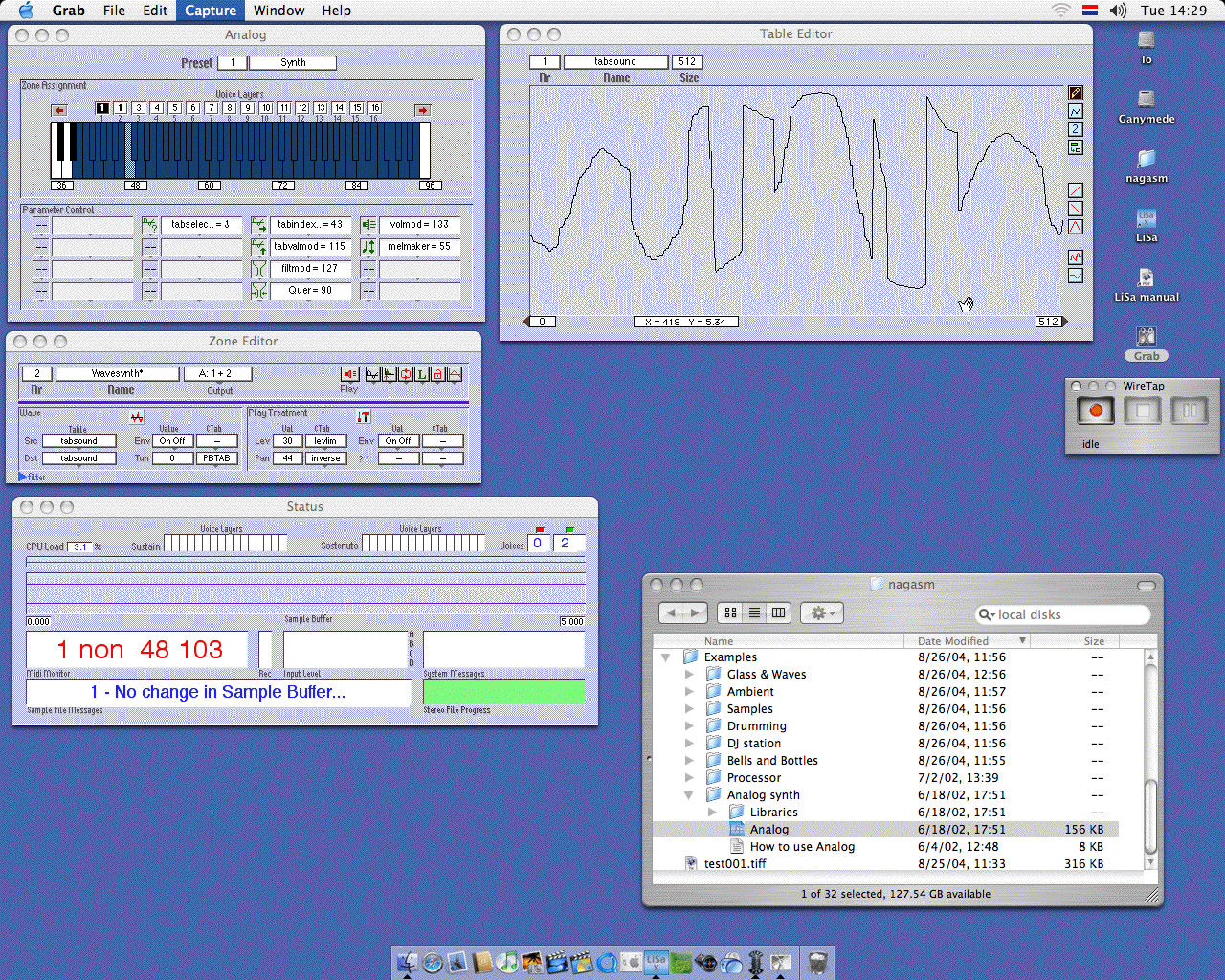Viewport: 1225px width, 980px height.
Task: Expand the filter section in Zone Editor
Action: point(23,477)
